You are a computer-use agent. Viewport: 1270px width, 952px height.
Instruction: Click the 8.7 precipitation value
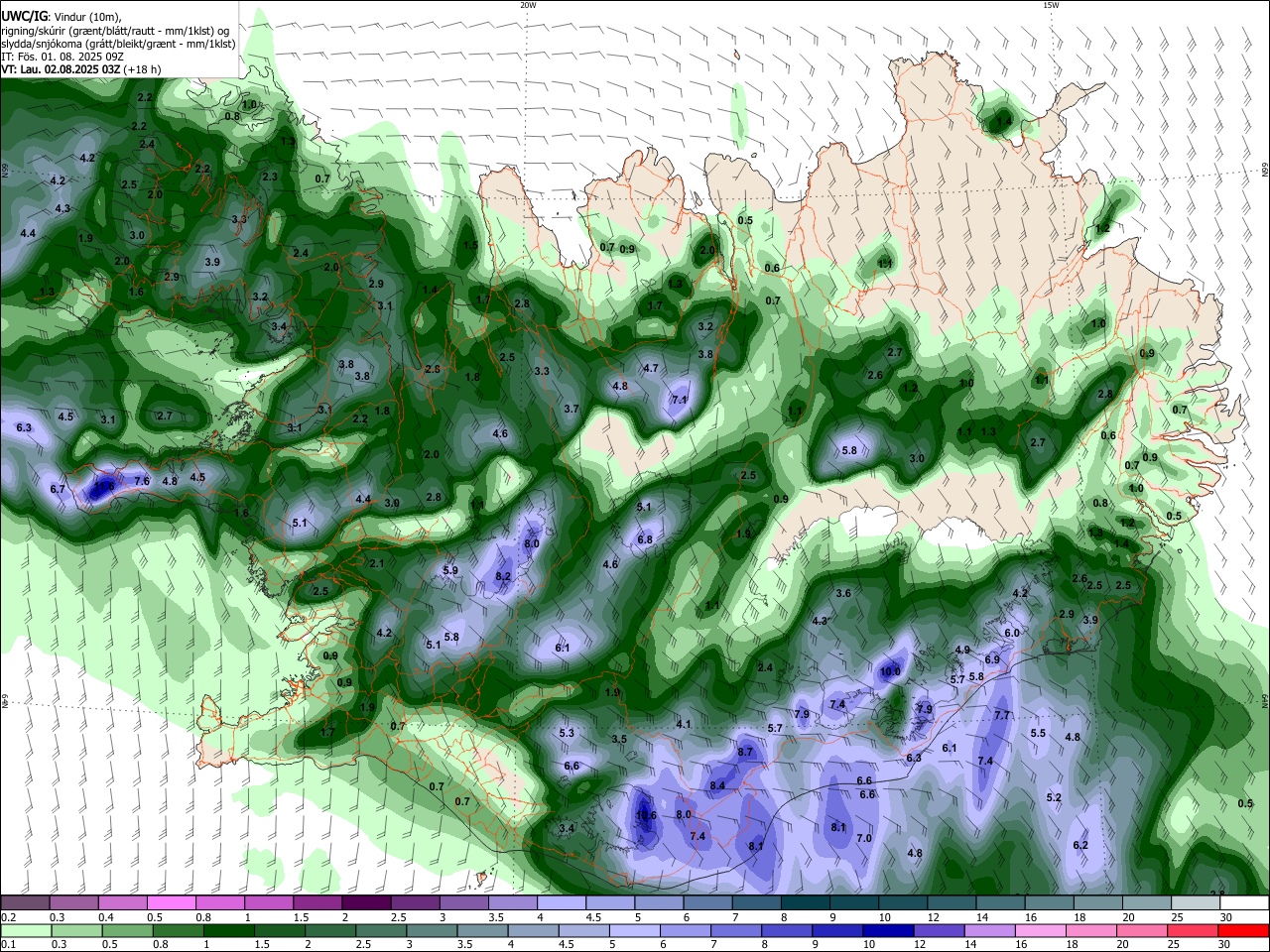point(747,753)
